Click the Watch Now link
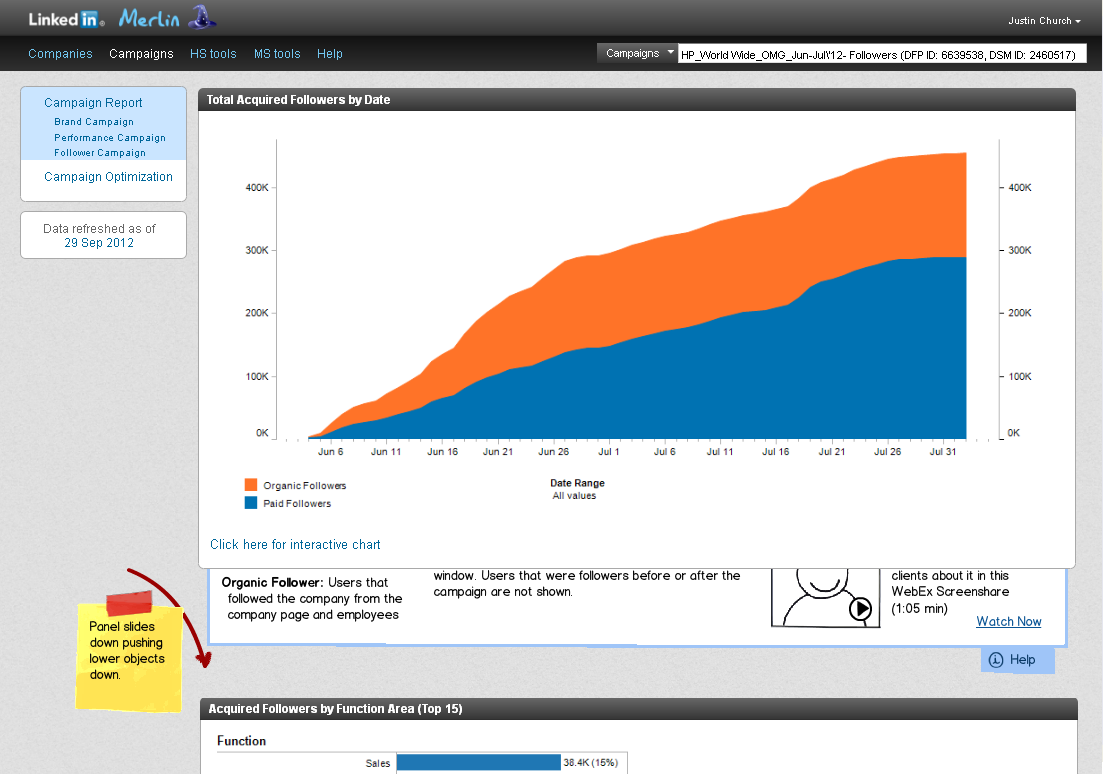Viewport: 1103px width, 774px height. tap(1008, 622)
